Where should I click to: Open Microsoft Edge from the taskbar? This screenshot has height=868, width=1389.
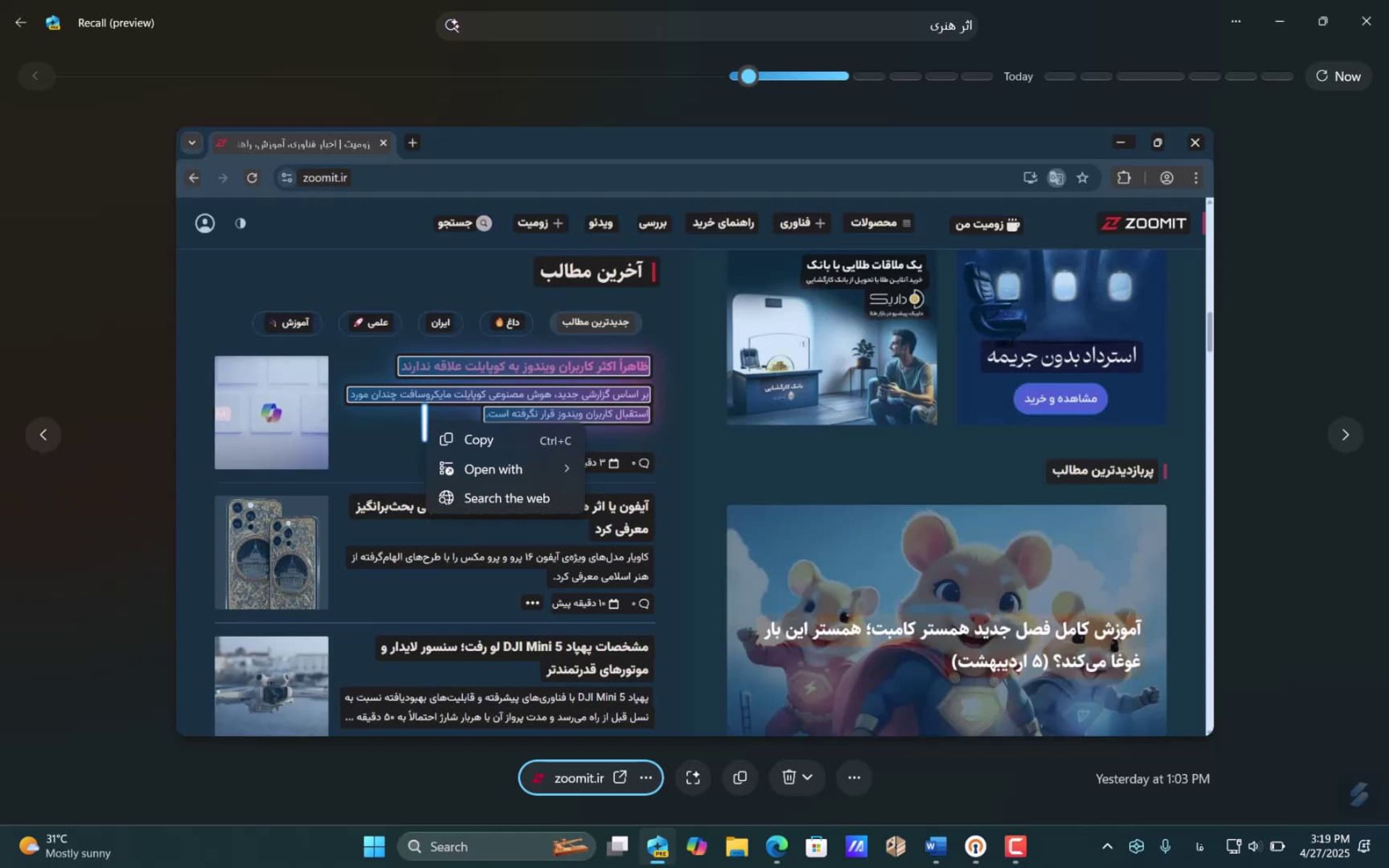pyautogui.click(x=776, y=846)
